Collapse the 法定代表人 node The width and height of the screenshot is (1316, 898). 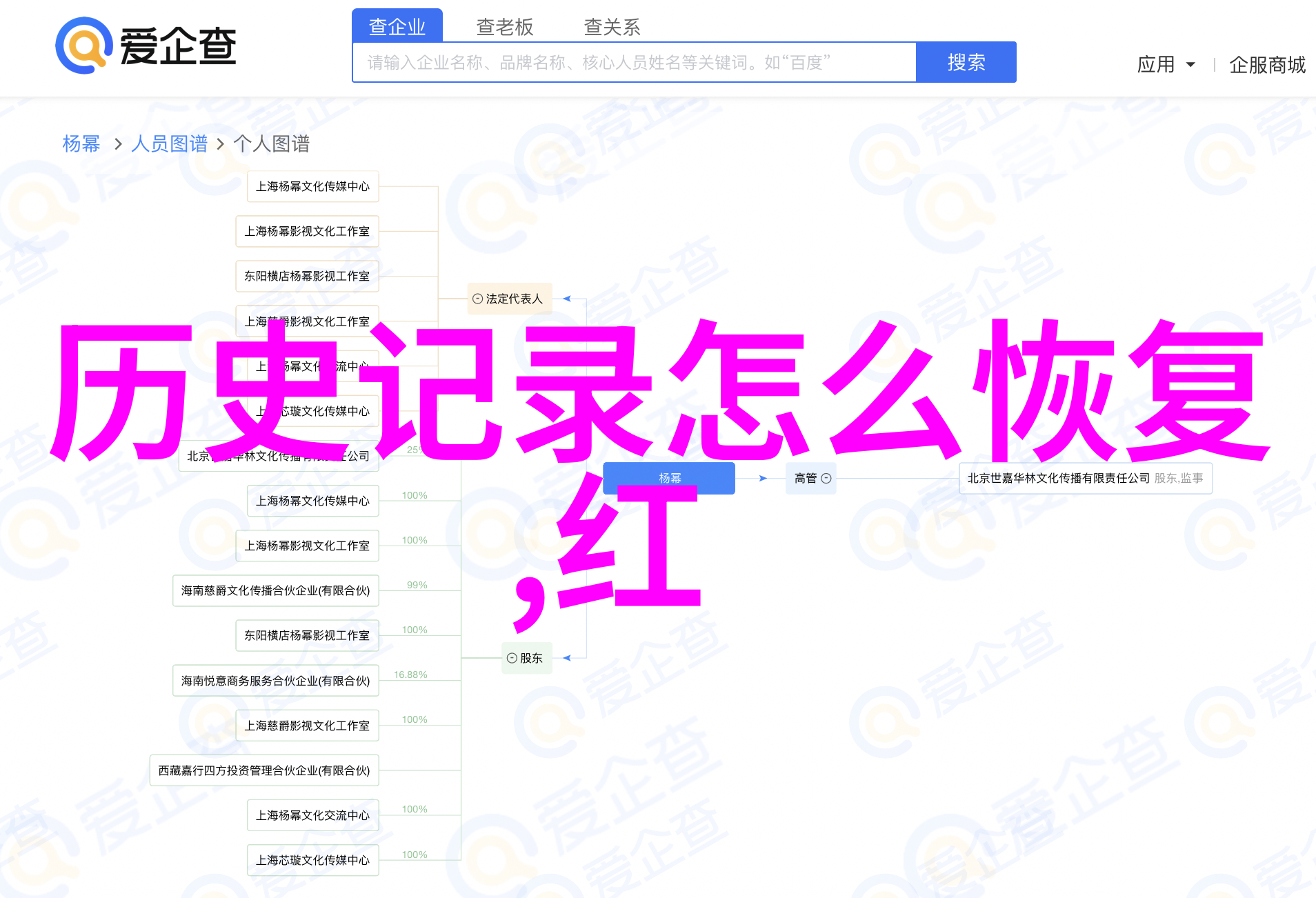477,299
